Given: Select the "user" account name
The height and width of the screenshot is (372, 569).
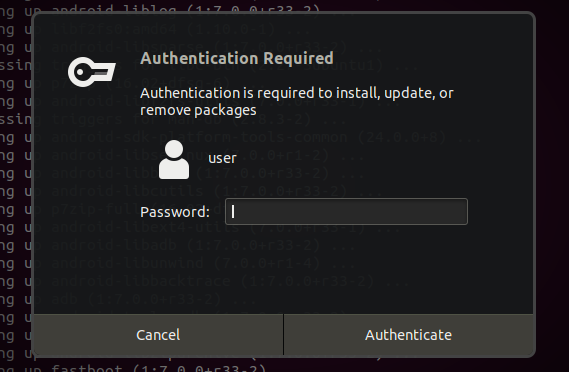Looking at the screenshot, I should [x=222, y=158].
